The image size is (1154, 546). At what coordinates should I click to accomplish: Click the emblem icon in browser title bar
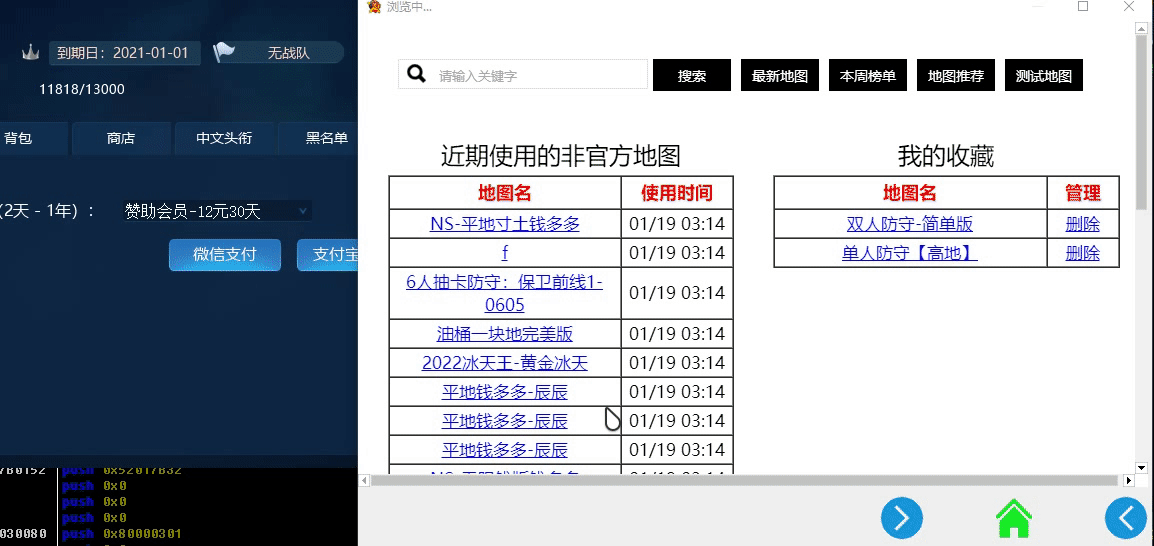click(374, 7)
